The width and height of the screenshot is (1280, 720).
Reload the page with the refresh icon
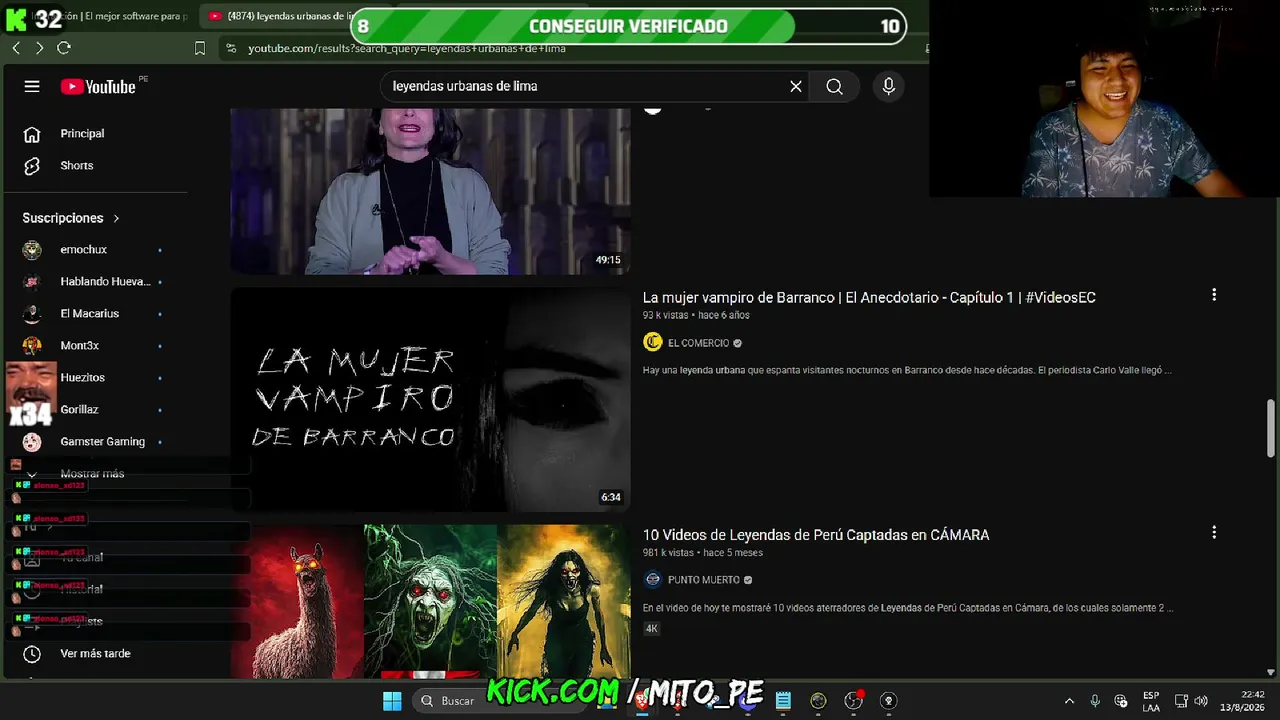(x=64, y=48)
